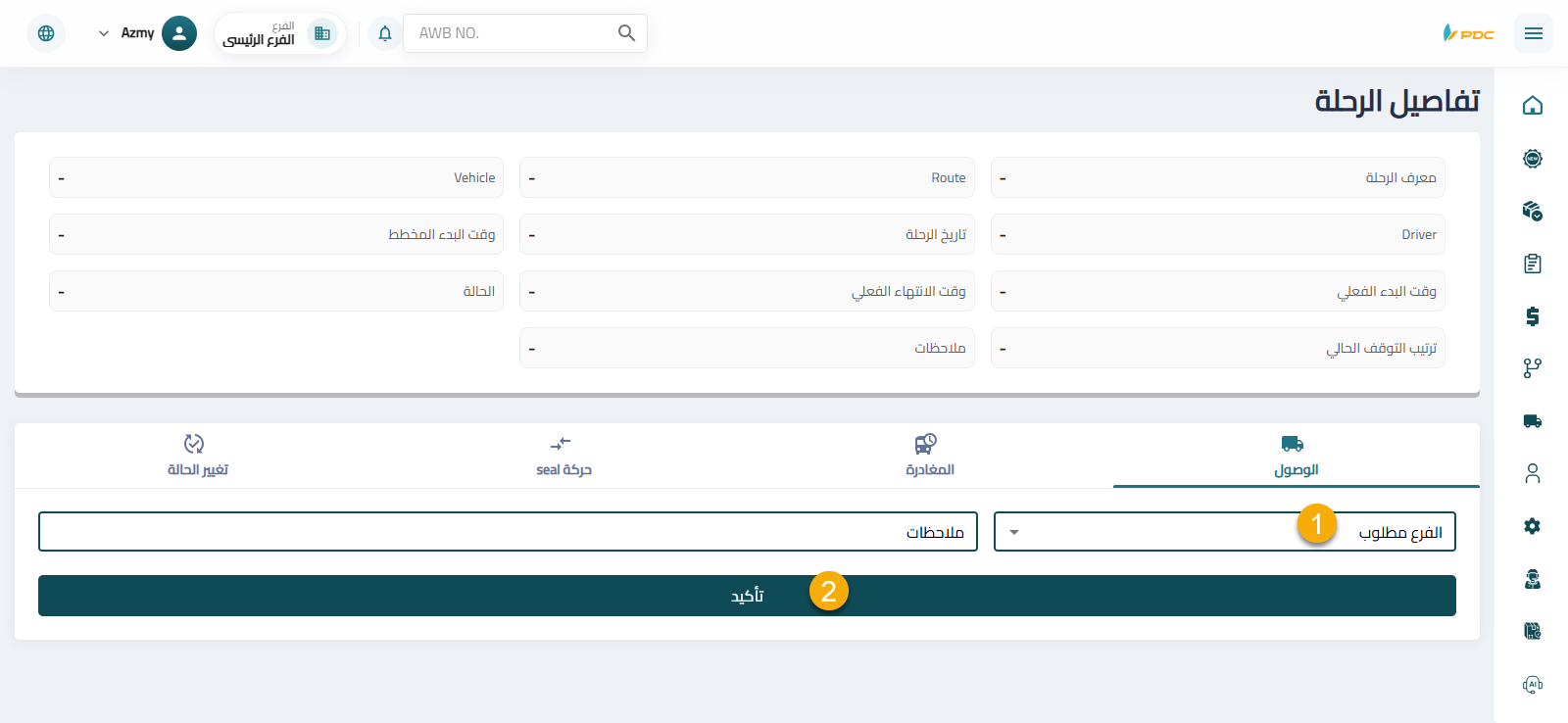Viewport: 1568px width, 723px height.
Task: Open the home icon in sidebar
Action: tap(1533, 106)
